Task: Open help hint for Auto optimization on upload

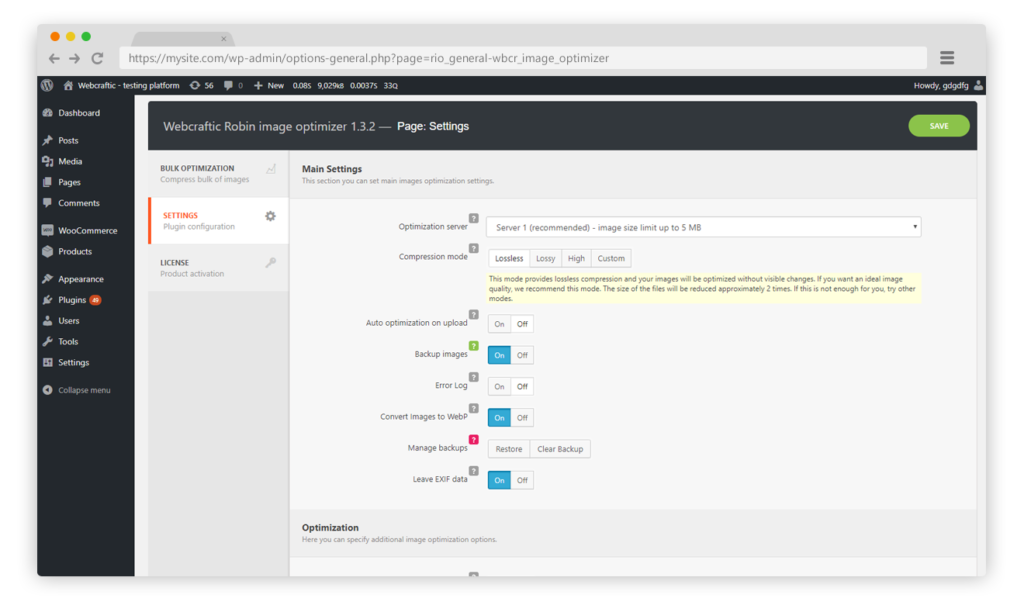Action: (x=473, y=314)
